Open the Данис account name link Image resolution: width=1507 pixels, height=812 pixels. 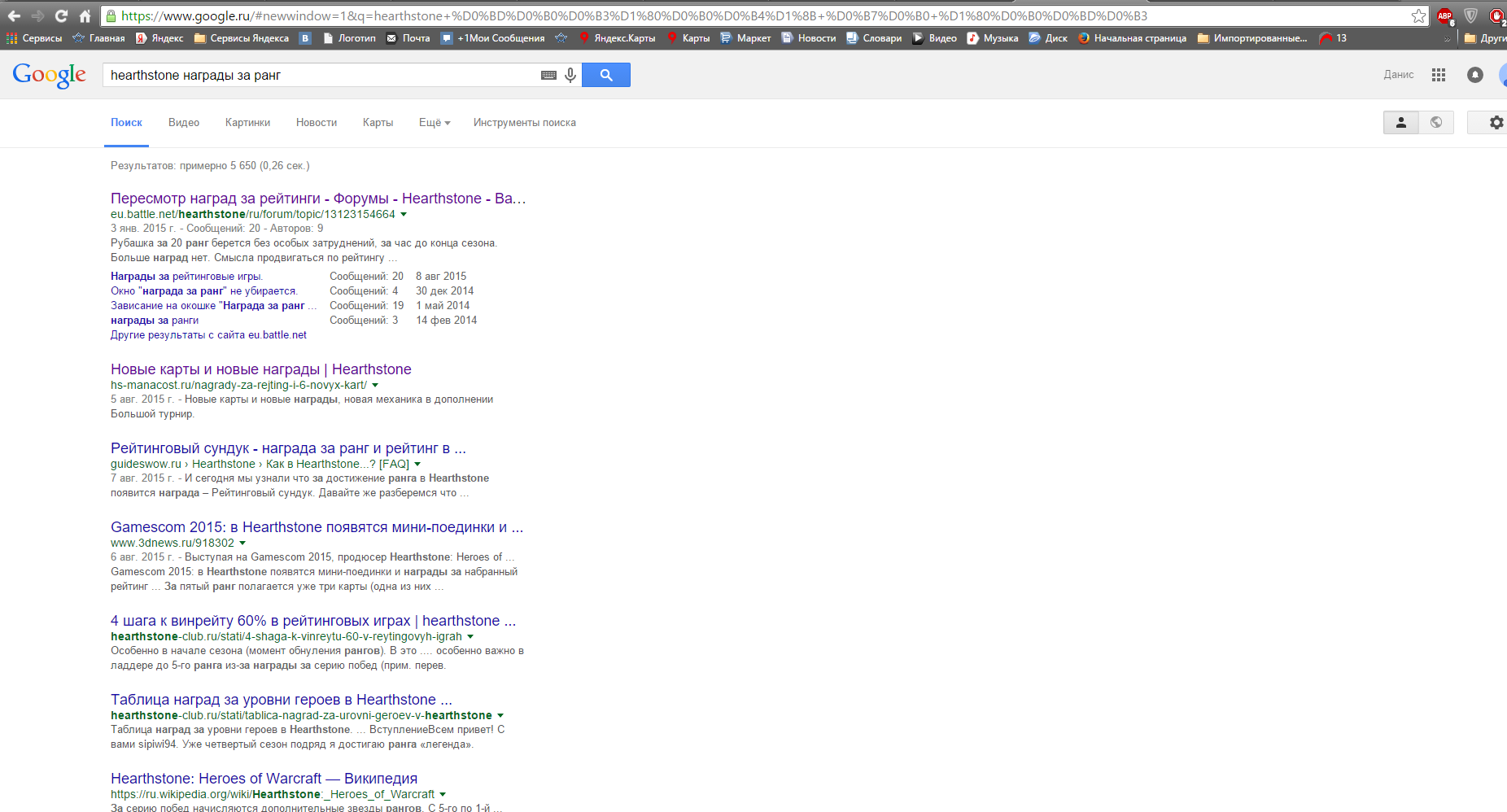[1399, 75]
